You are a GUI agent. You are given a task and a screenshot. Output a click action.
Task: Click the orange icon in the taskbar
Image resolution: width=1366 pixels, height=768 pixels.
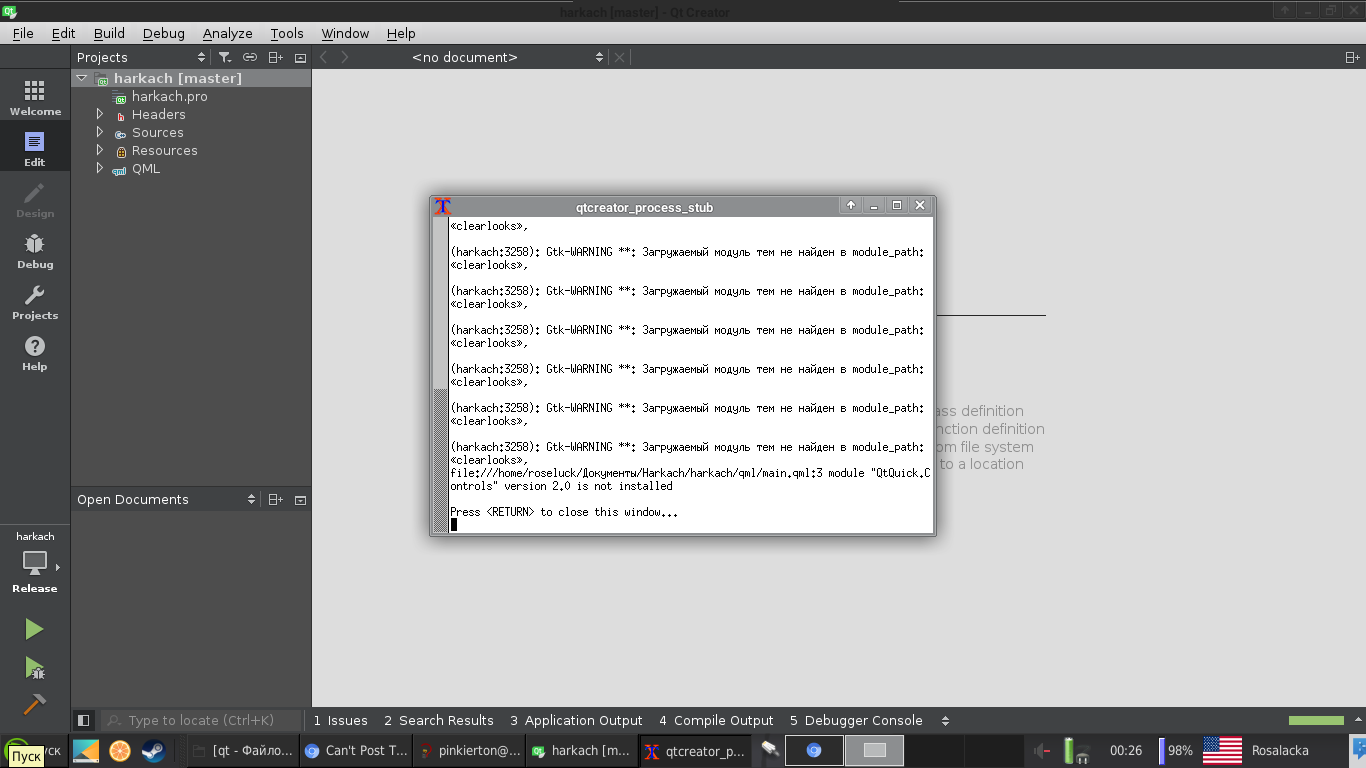point(119,750)
